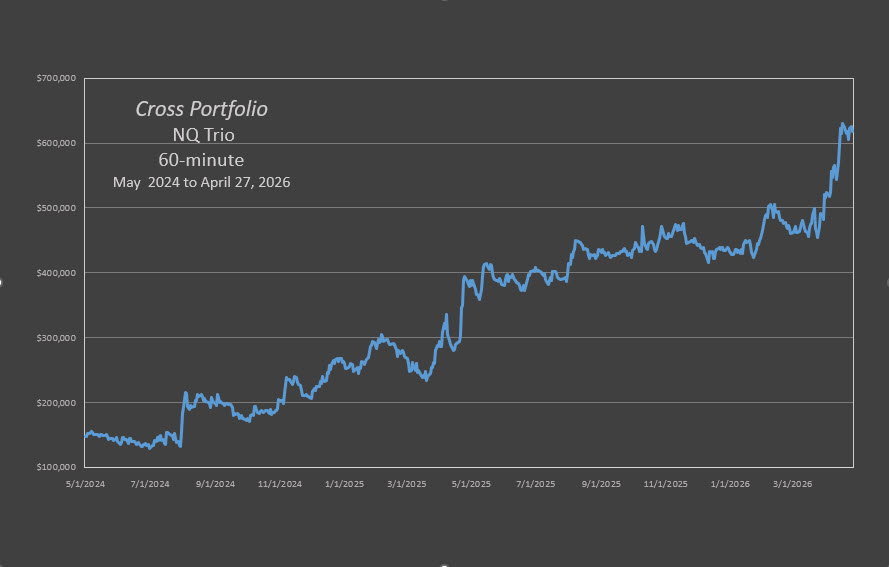Click the 1/1/2025 x-axis date label
Viewport: 889px width, 567px height.
click(x=343, y=484)
